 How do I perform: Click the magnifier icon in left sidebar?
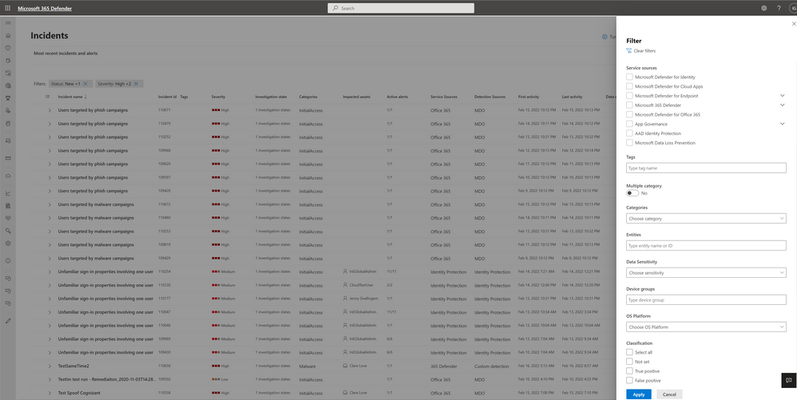click(x=8, y=231)
